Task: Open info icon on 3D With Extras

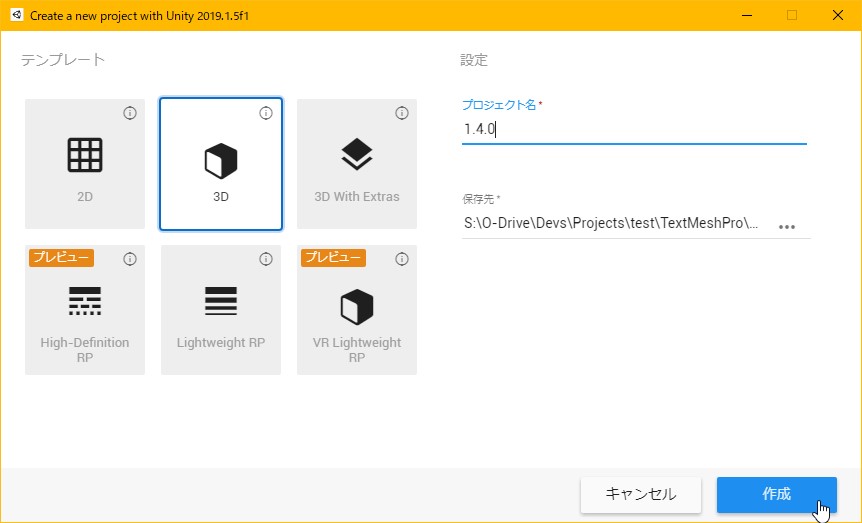Action: (x=402, y=113)
